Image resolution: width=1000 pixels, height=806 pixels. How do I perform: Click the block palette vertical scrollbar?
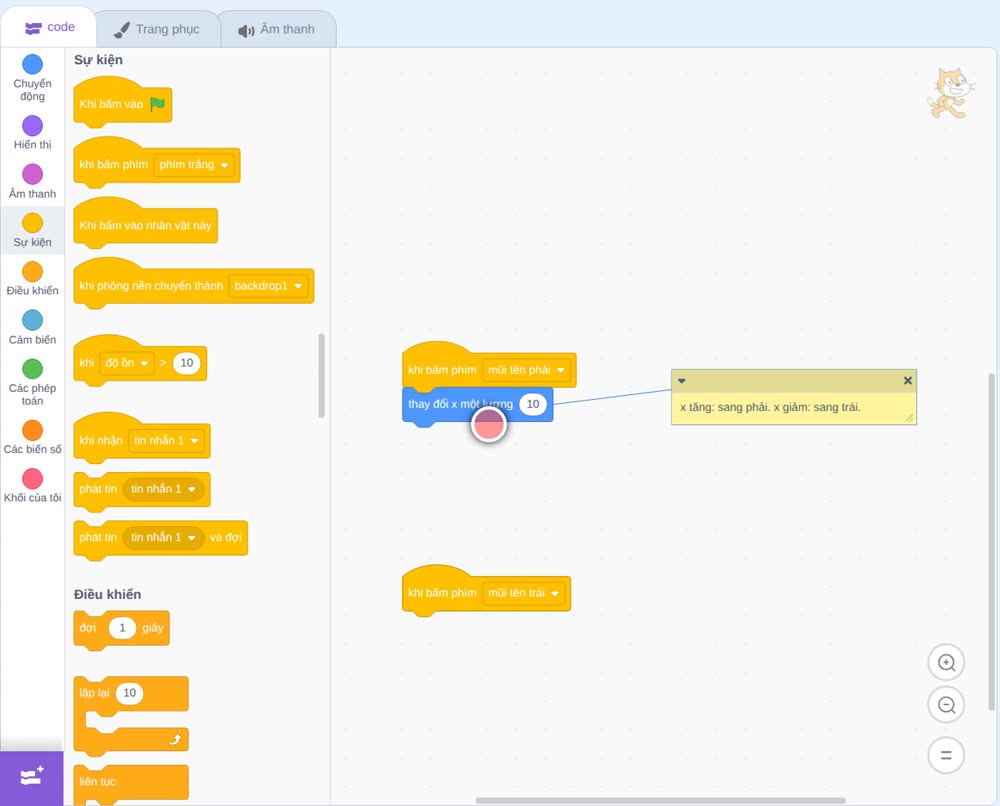321,375
